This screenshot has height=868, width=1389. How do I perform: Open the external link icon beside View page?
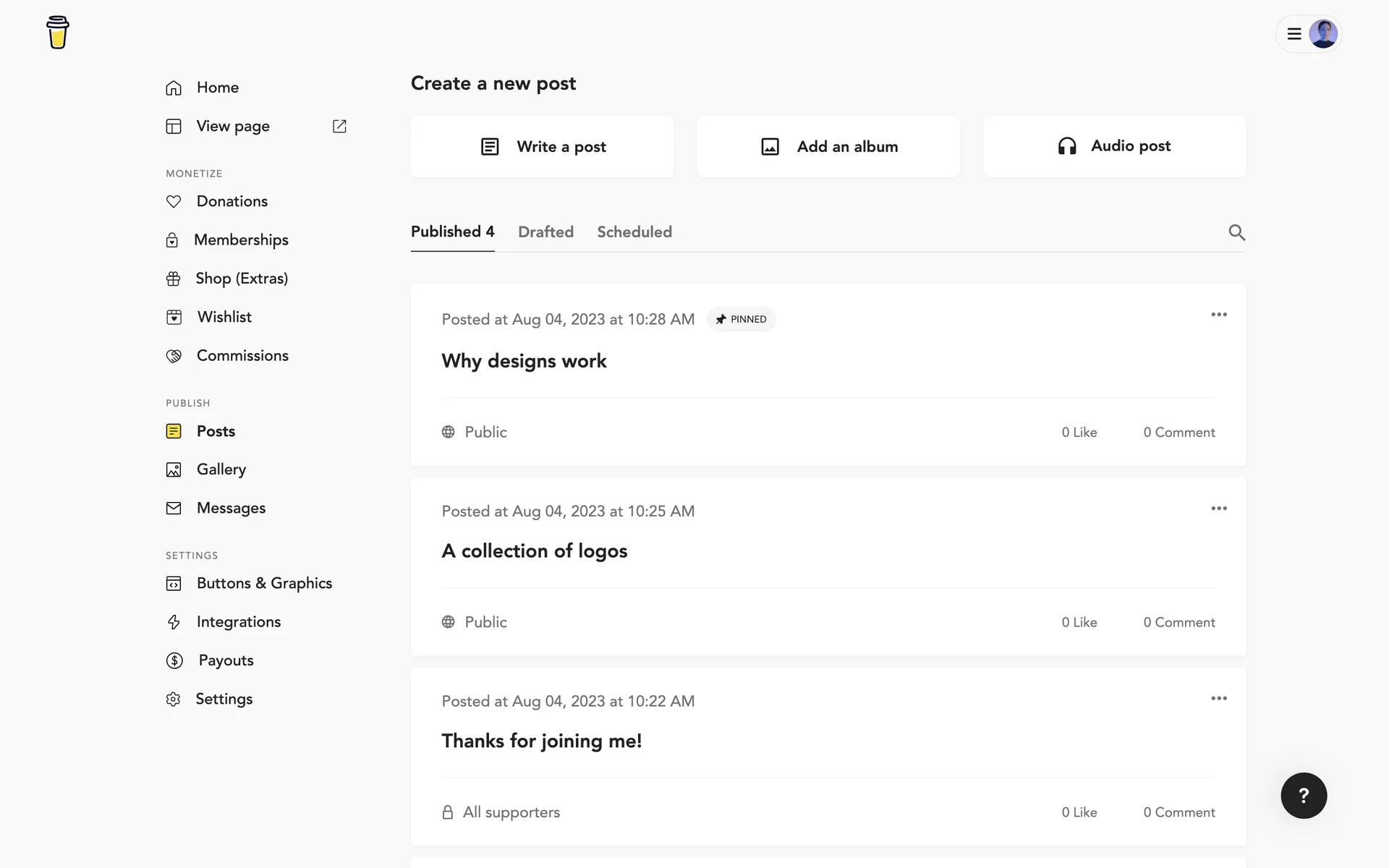click(339, 127)
